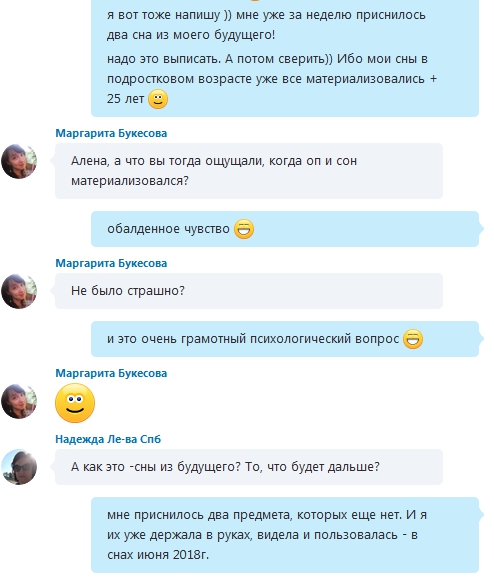Select the top message 'я вот тоже напишу'

pyautogui.click(x=266, y=25)
